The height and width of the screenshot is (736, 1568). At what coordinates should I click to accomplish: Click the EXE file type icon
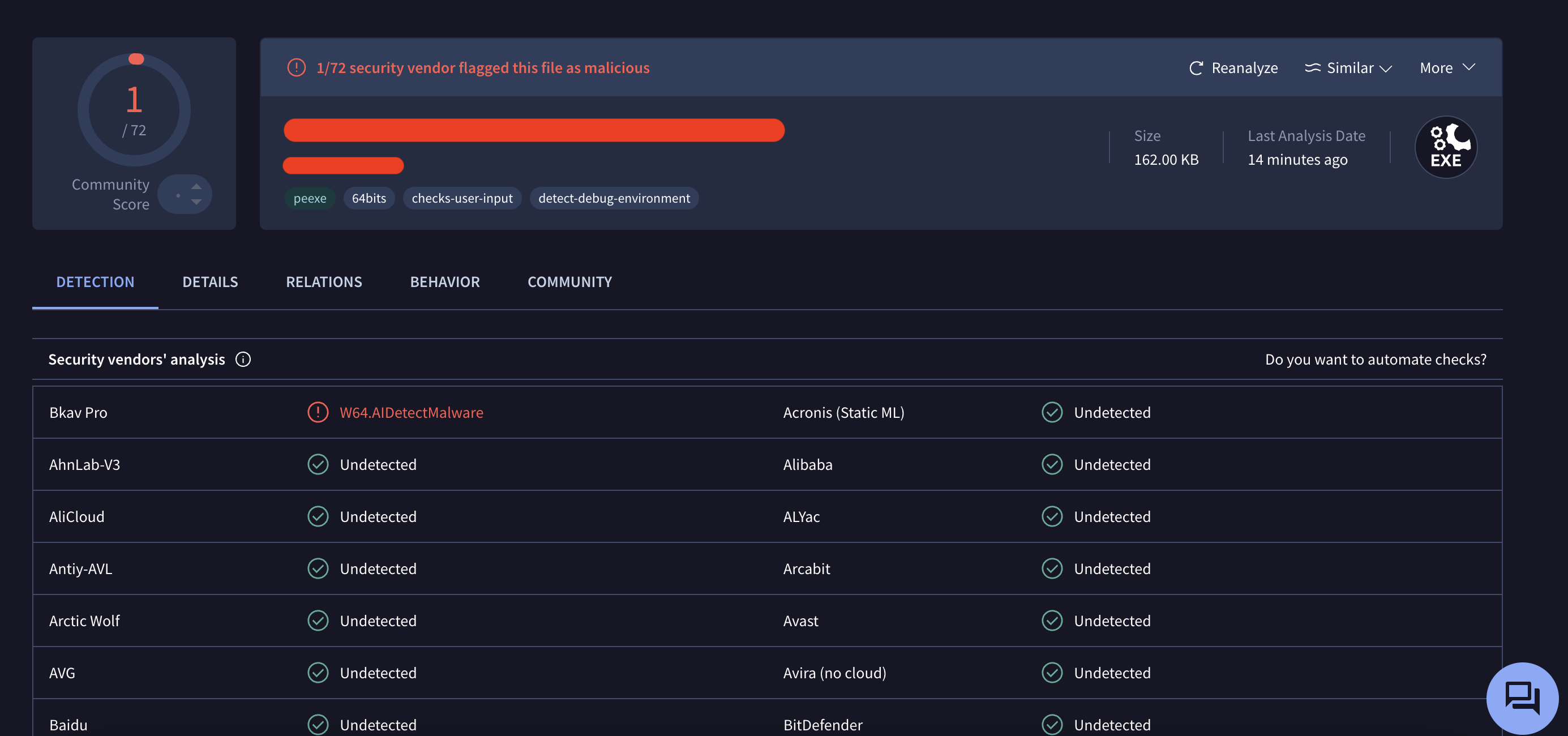pyautogui.click(x=1446, y=147)
